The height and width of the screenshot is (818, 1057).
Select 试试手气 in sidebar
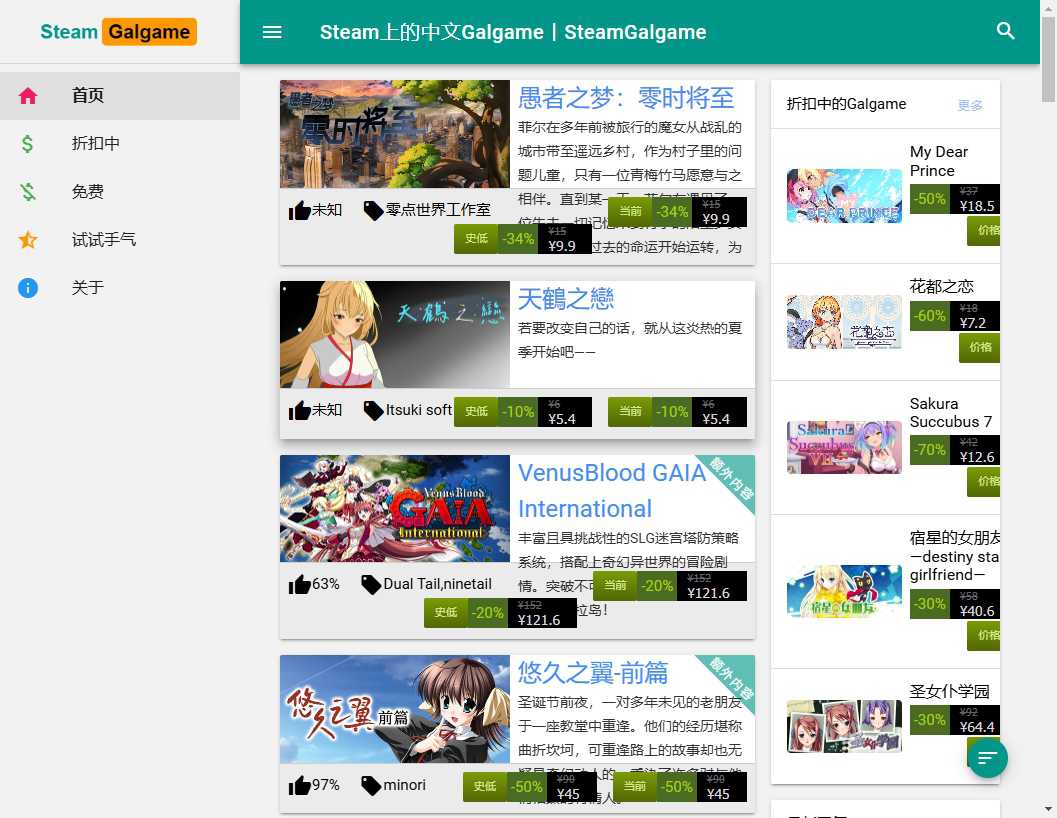point(120,239)
